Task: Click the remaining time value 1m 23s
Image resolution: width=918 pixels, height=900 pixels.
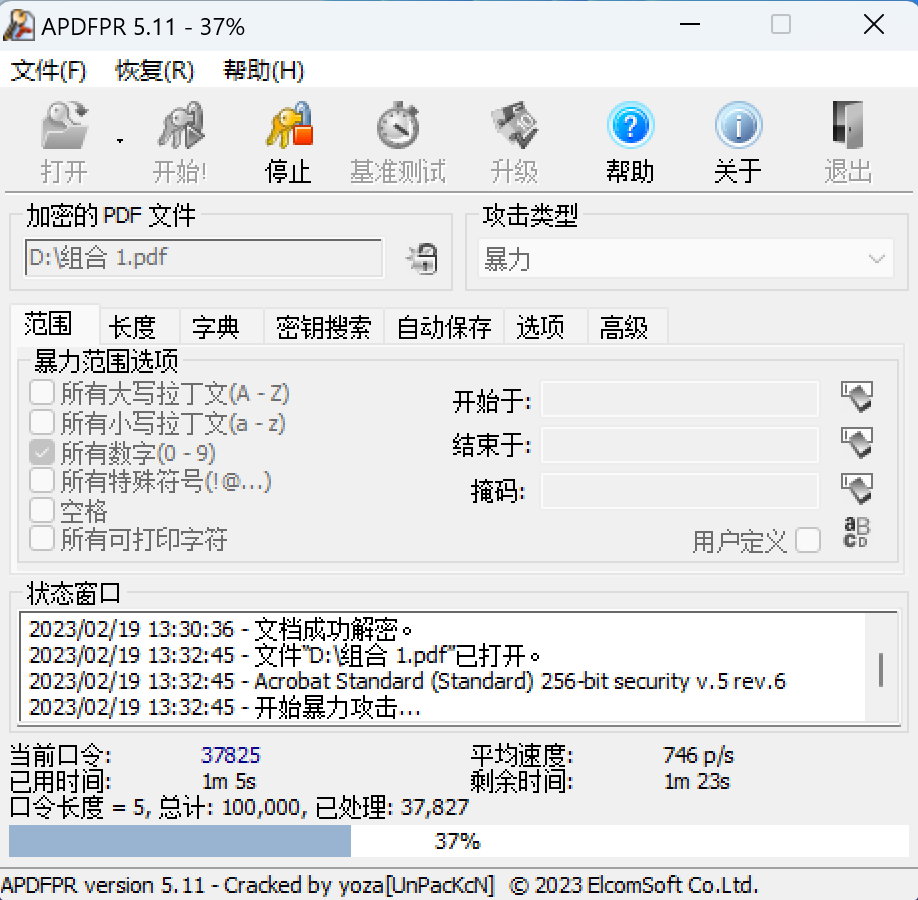Action: click(697, 782)
